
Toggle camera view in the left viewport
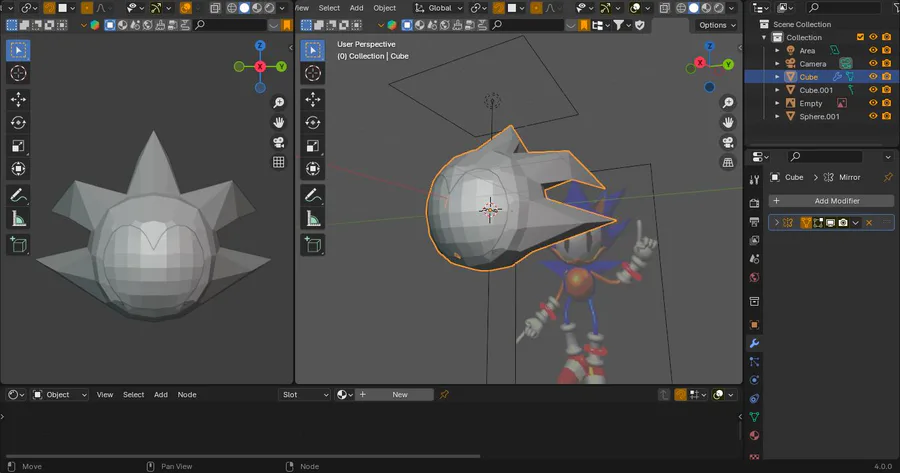[x=278, y=142]
